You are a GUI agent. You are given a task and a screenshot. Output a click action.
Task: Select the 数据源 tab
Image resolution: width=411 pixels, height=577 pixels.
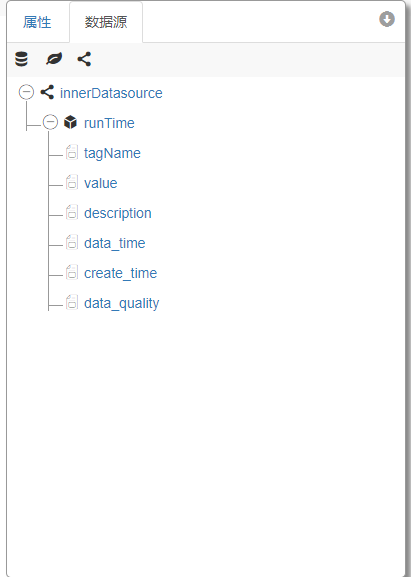[106, 22]
